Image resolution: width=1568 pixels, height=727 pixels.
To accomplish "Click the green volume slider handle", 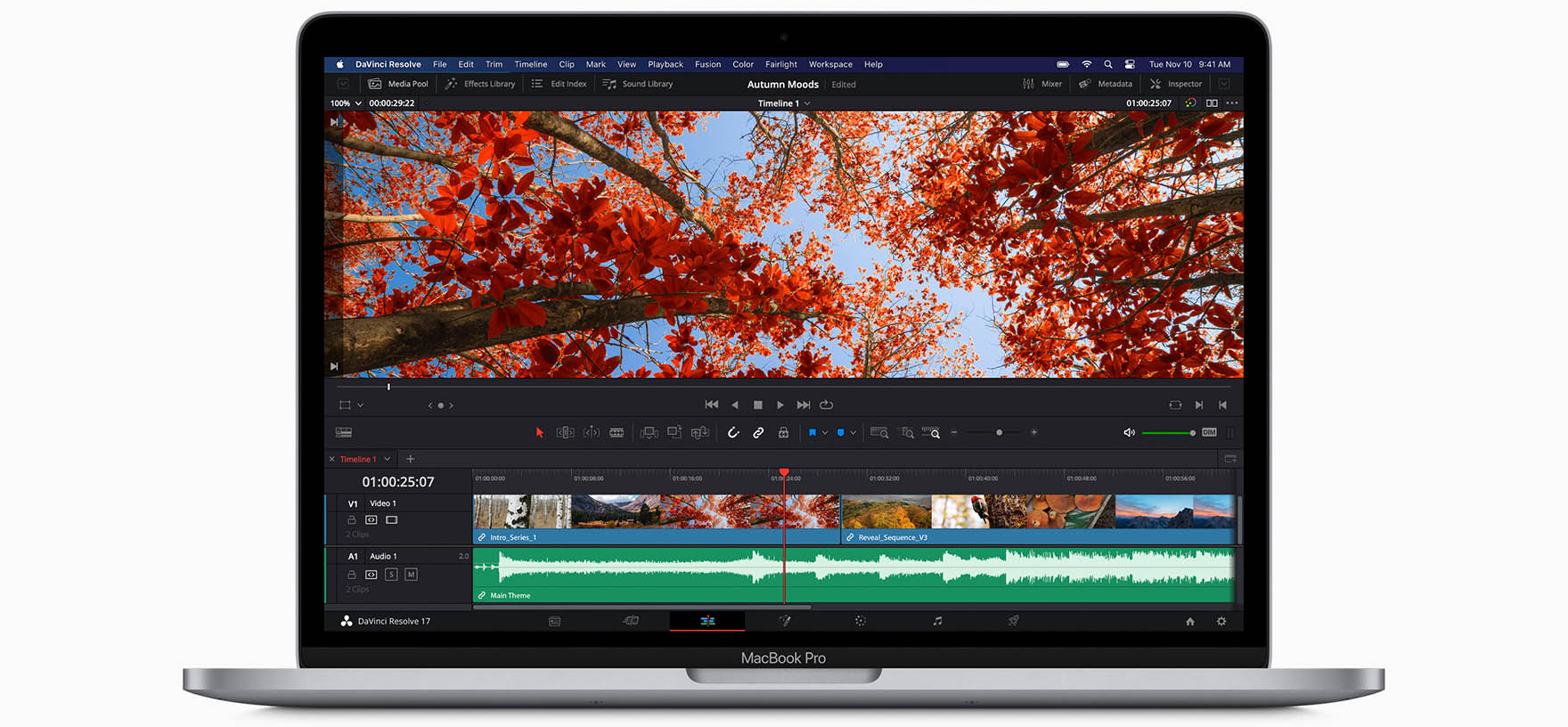I will pos(1192,433).
